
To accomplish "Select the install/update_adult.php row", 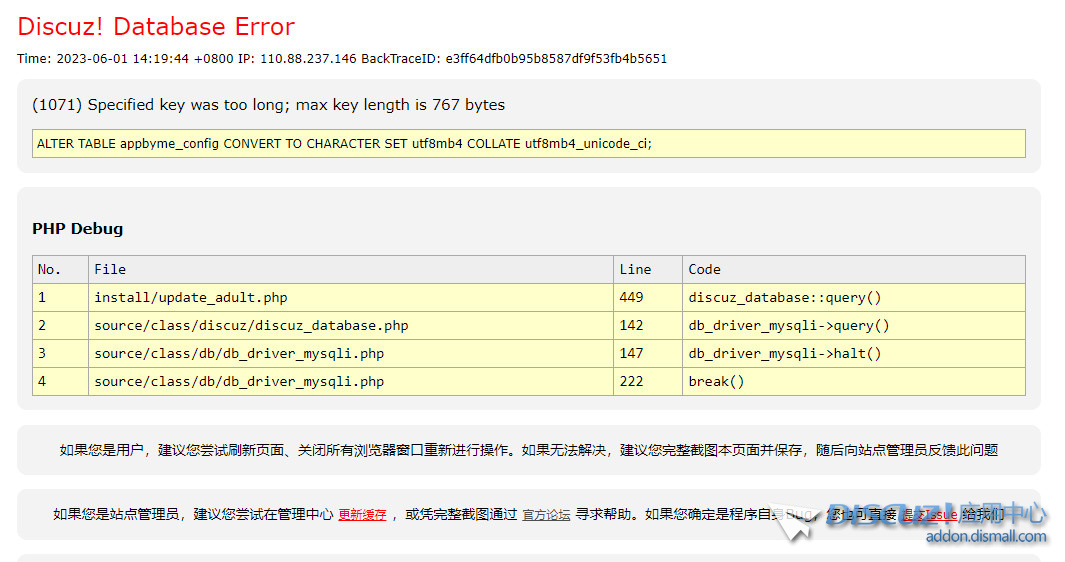I will tap(191, 297).
